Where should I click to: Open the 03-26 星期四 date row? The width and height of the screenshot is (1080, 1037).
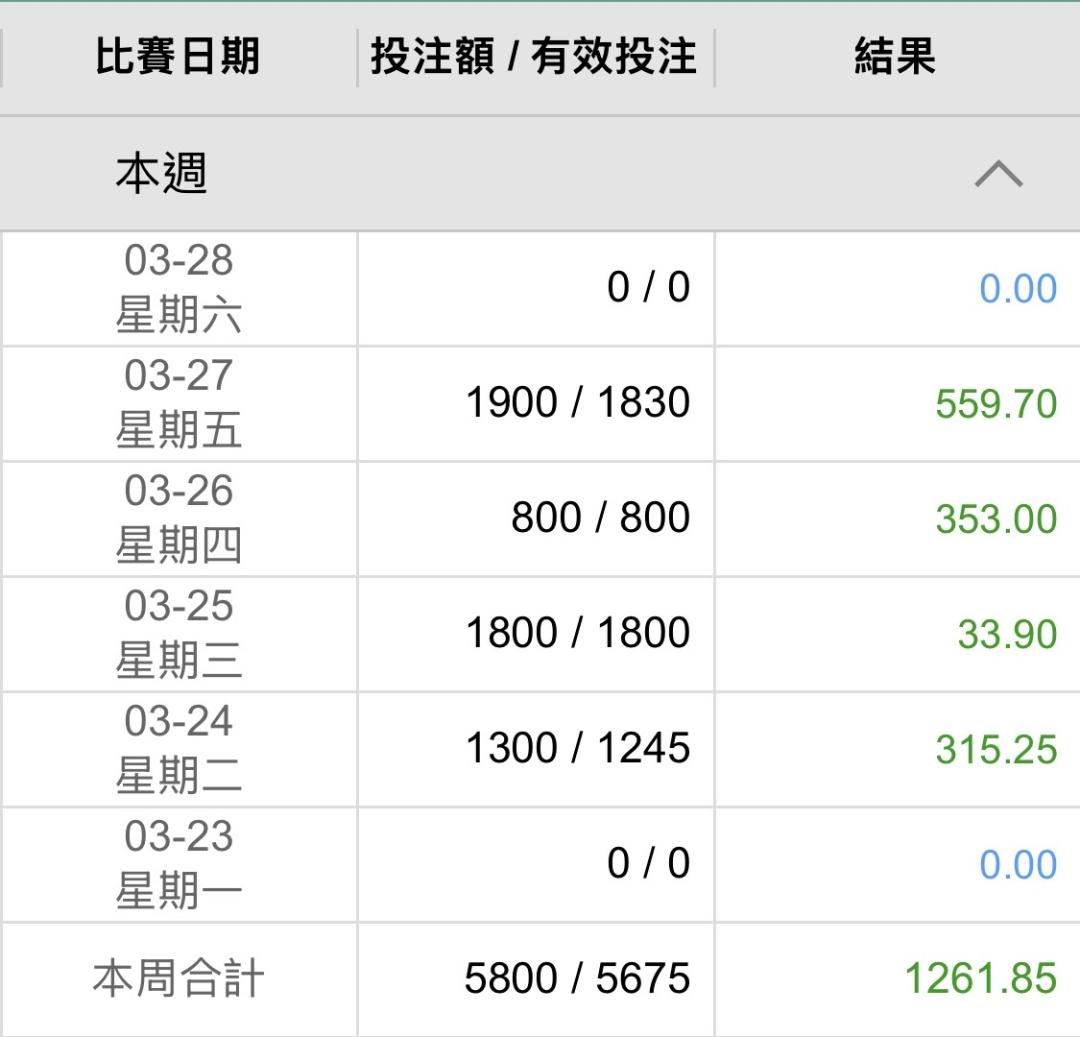point(178,518)
